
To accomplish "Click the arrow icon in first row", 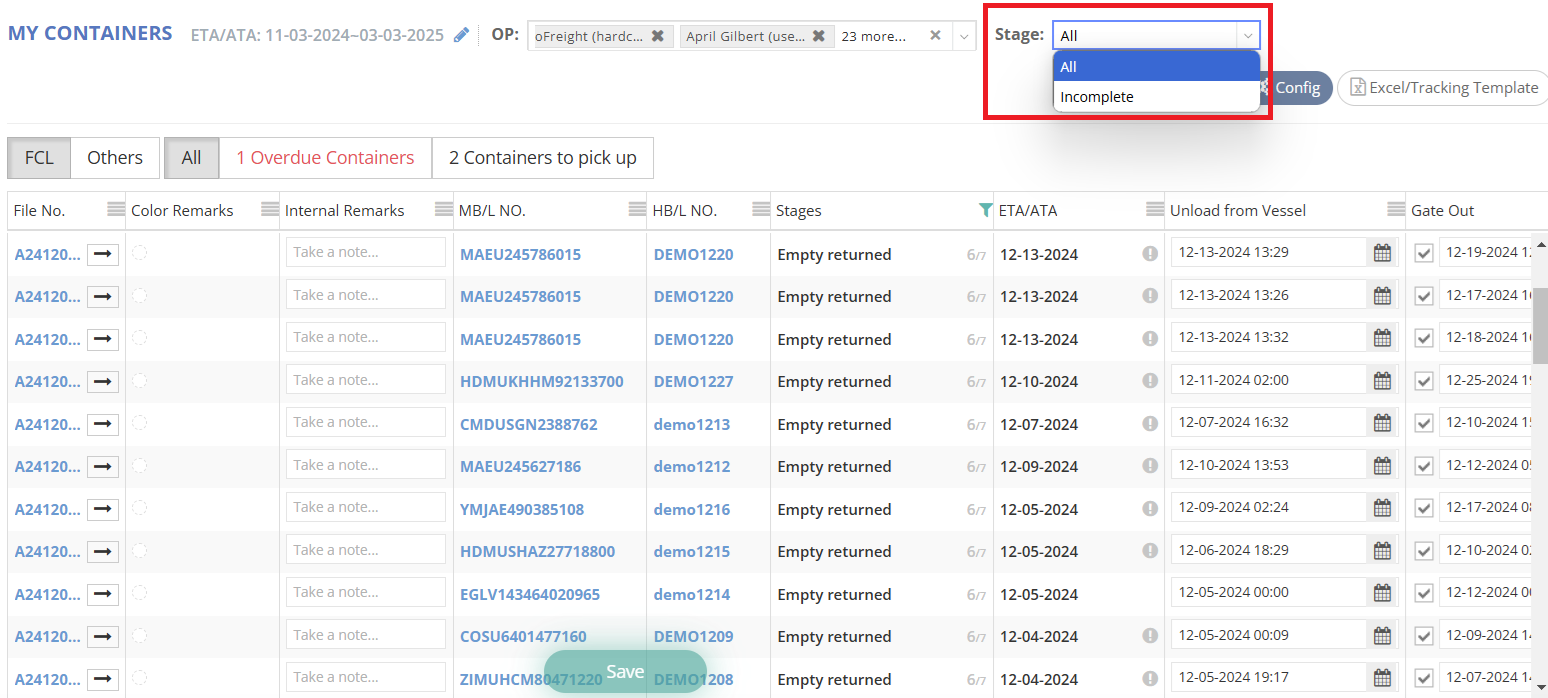I will [102, 255].
